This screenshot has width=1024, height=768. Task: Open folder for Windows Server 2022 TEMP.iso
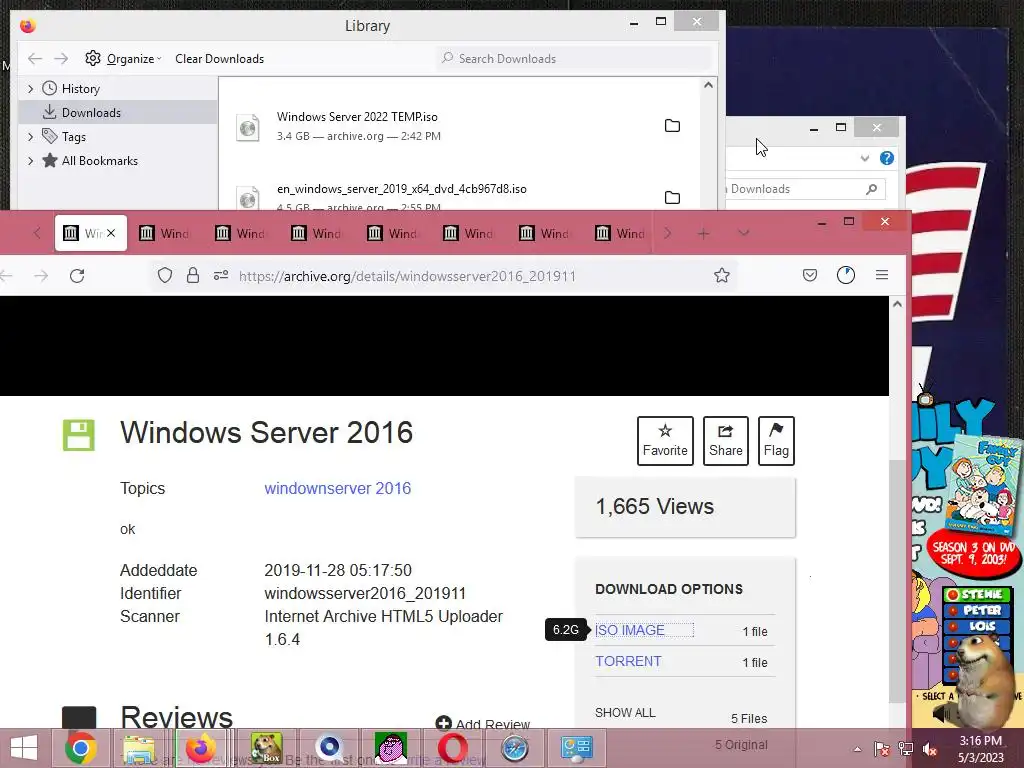672,125
